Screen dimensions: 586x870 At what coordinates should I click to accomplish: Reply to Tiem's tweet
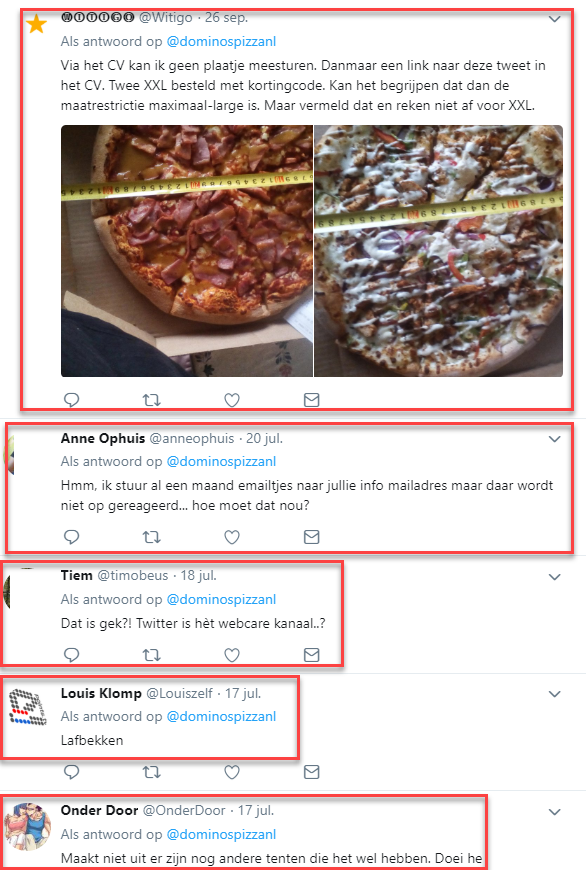72,655
